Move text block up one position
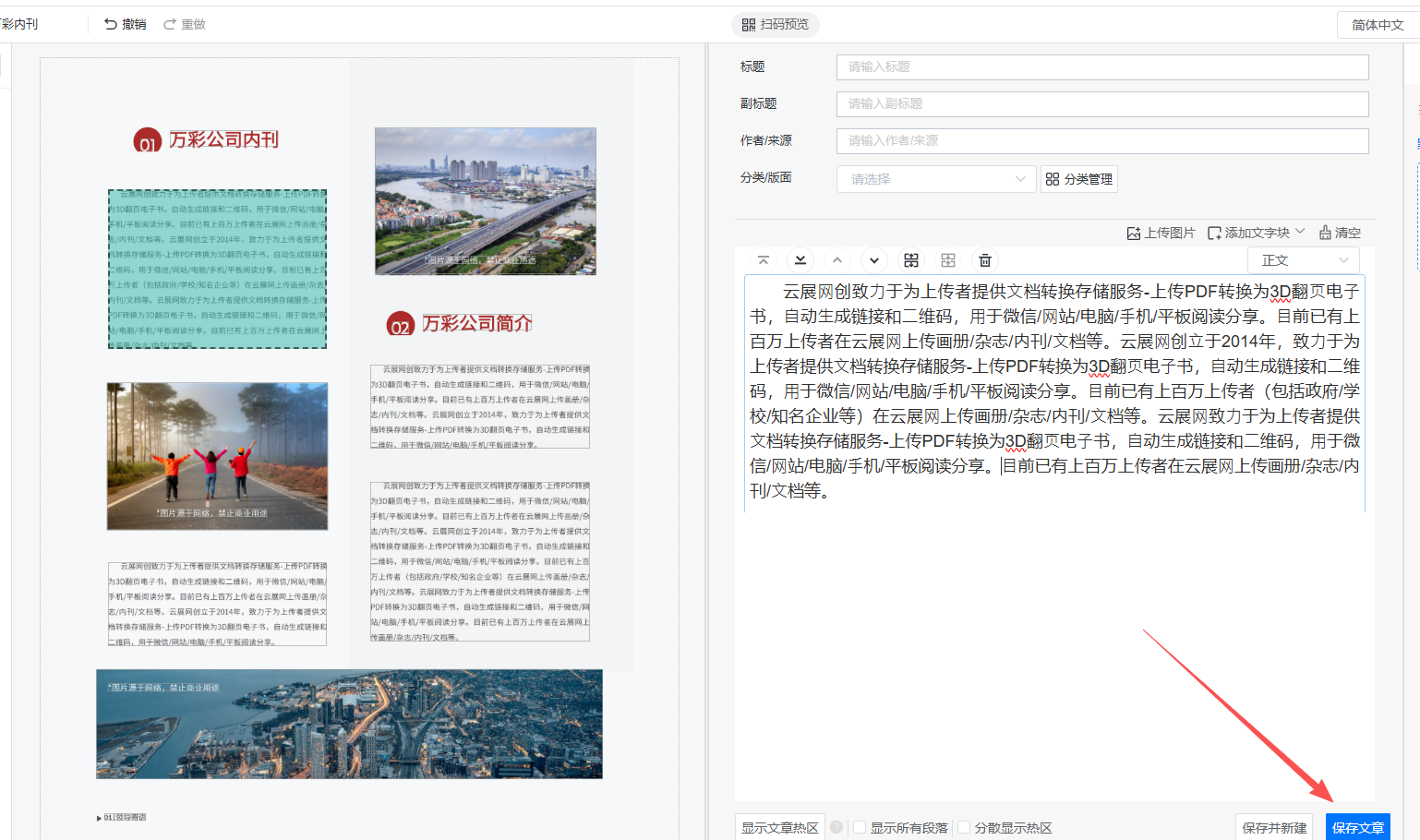The image size is (1420, 840). coord(837,260)
